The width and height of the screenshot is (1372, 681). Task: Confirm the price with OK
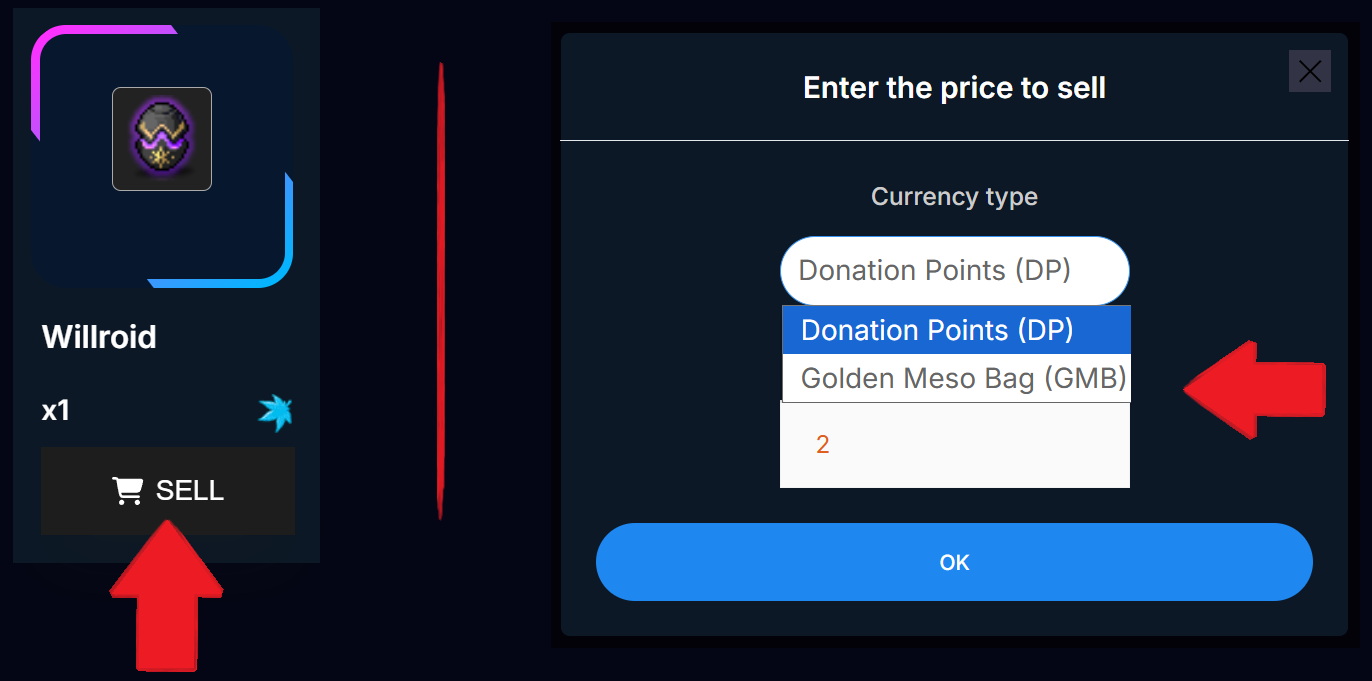[x=954, y=562]
